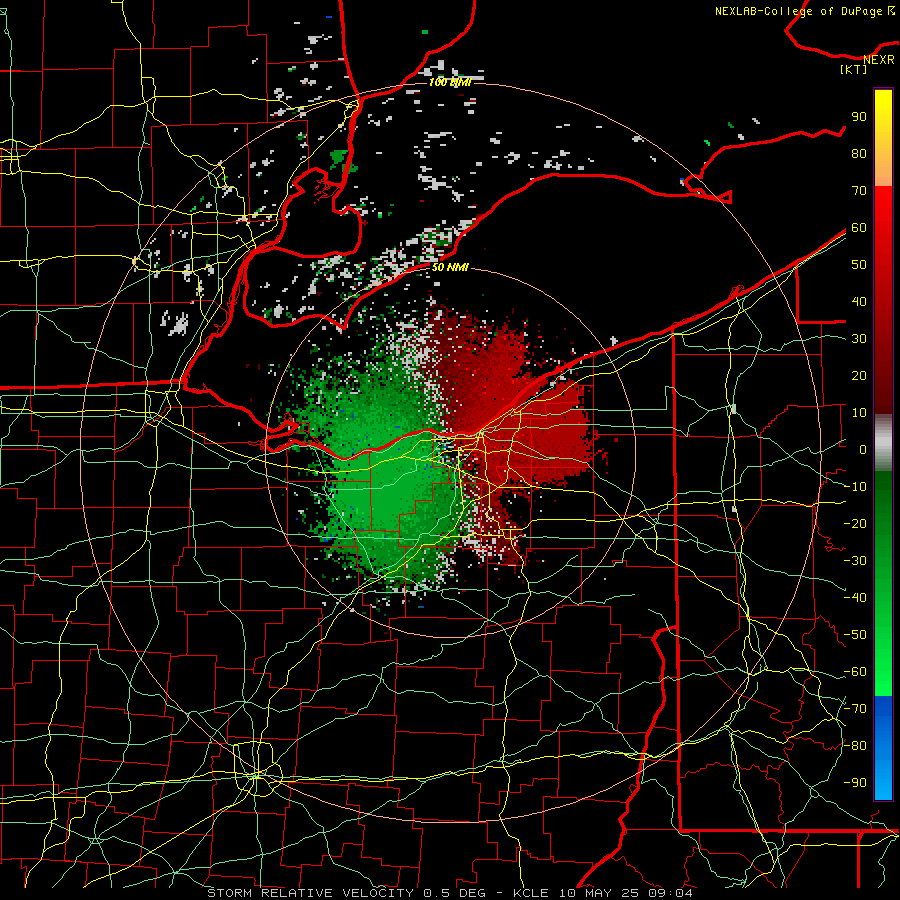Click the 50 NMI range ring label

[450, 267]
